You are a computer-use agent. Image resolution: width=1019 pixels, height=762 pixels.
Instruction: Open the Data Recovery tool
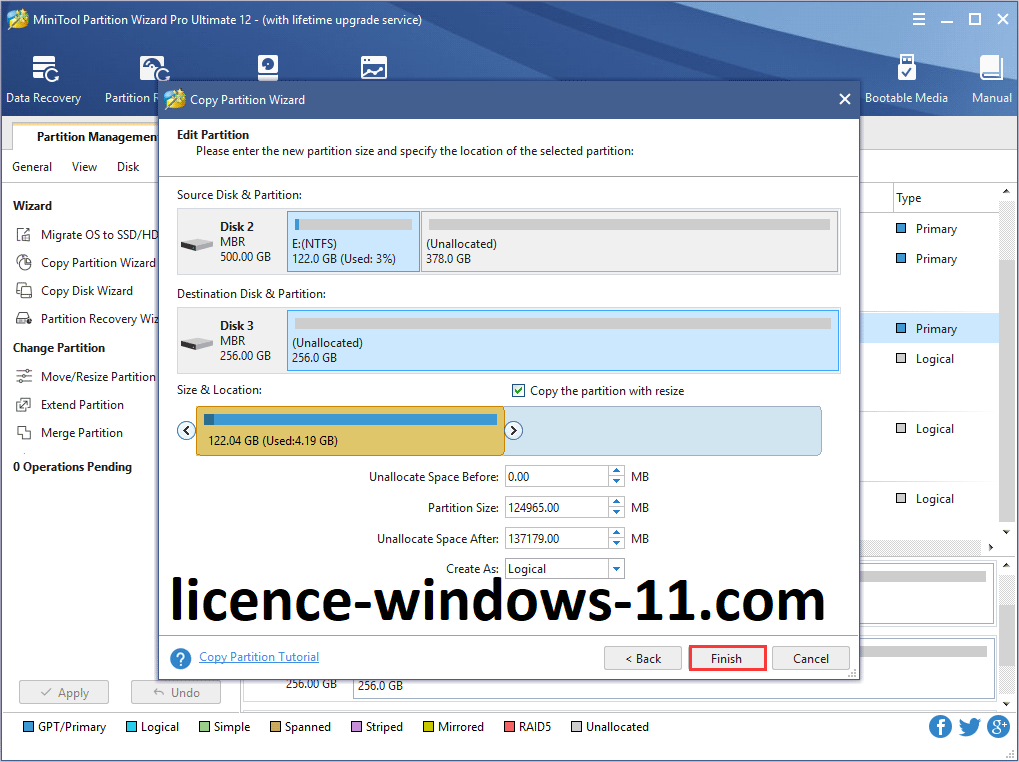pyautogui.click(x=43, y=79)
